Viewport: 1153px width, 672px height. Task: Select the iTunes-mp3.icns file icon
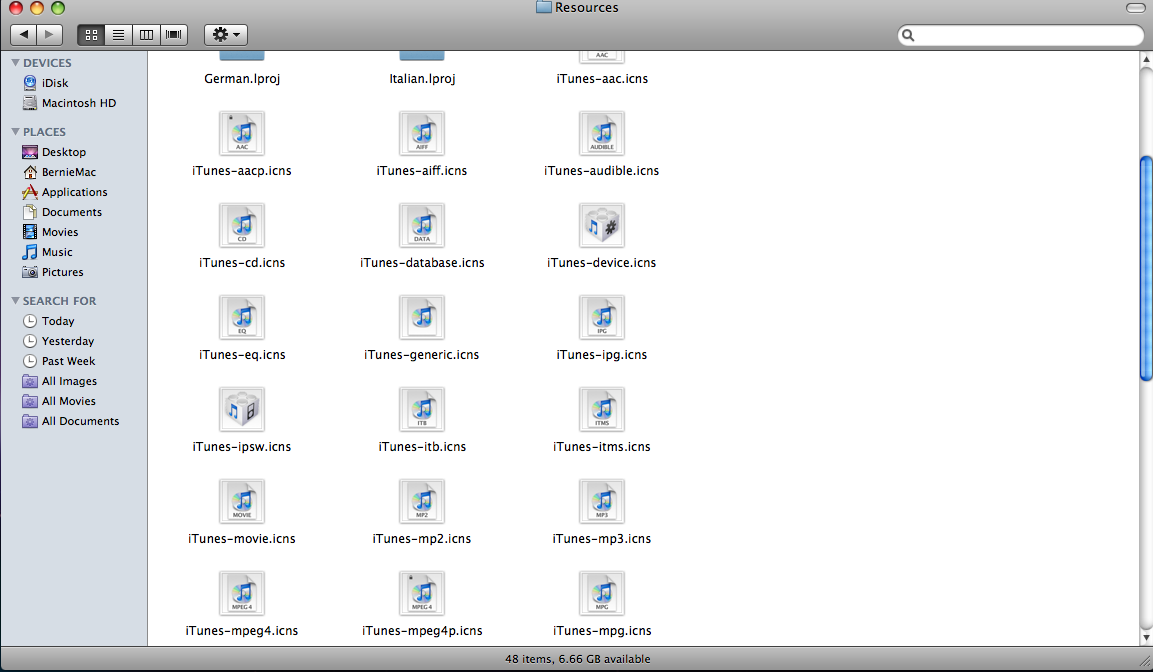click(x=602, y=501)
